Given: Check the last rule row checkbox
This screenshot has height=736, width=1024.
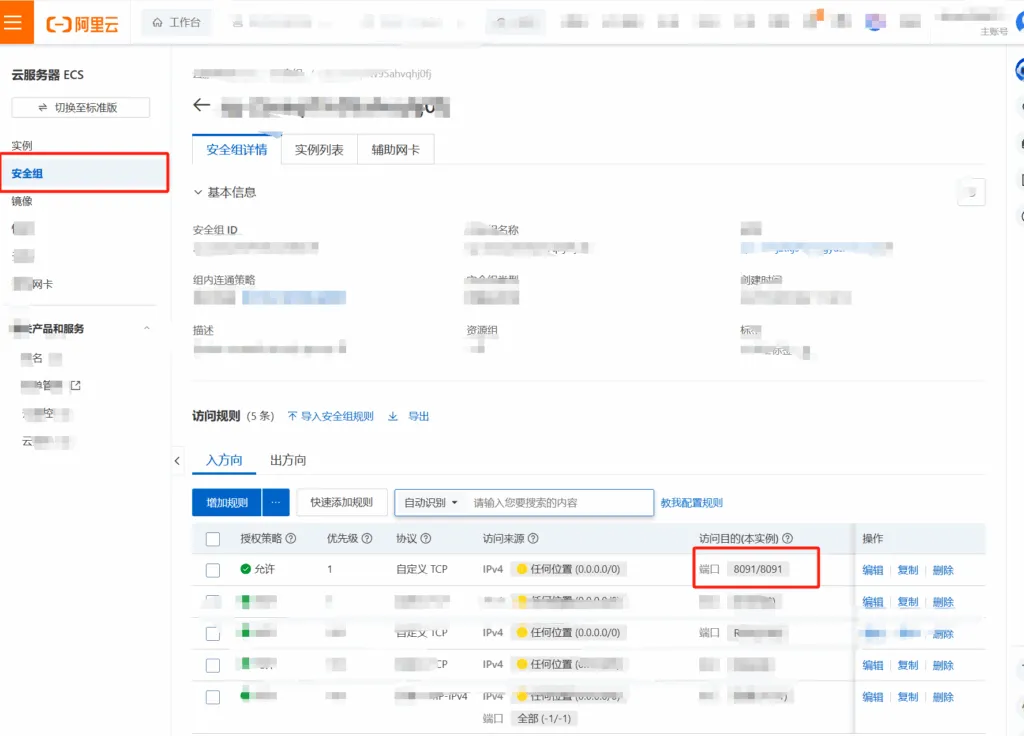Looking at the screenshot, I should point(213,697).
